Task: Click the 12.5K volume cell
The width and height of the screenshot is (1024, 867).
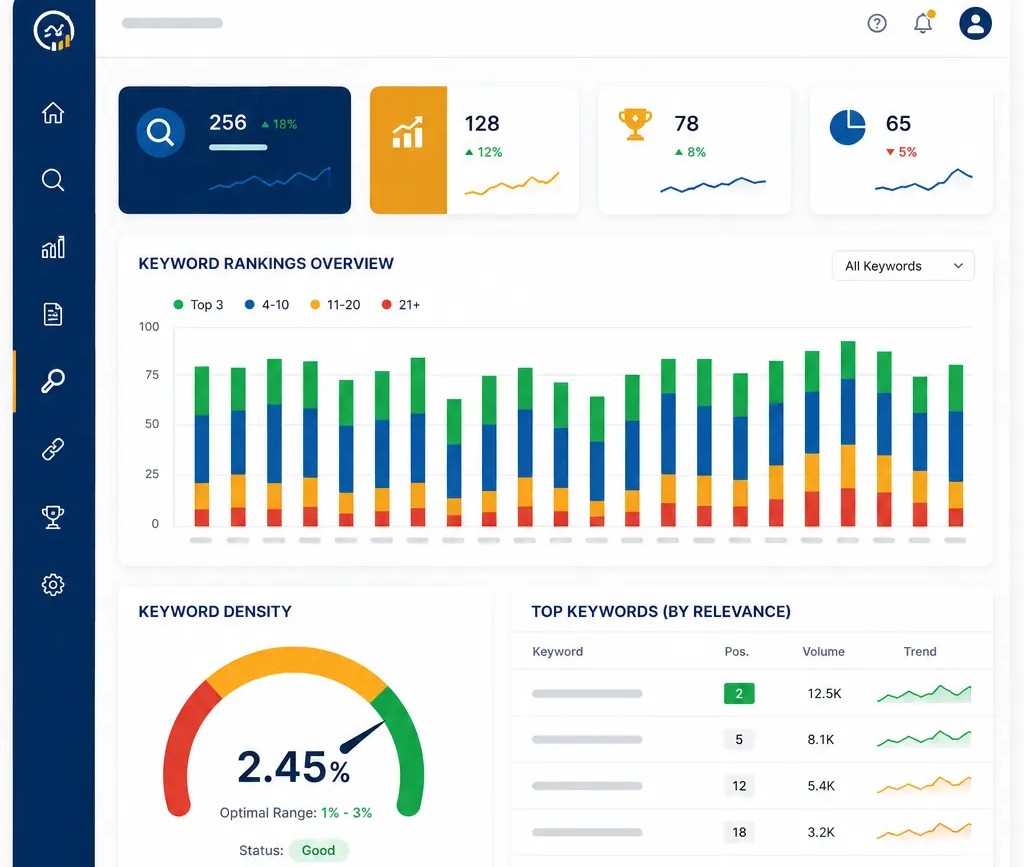Action: pyautogui.click(x=824, y=693)
